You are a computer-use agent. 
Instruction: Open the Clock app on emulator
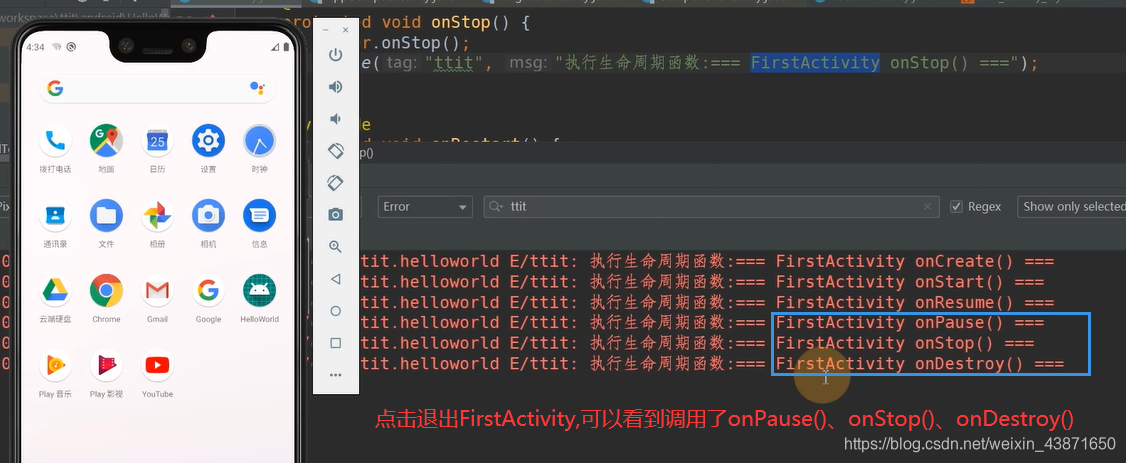259,141
